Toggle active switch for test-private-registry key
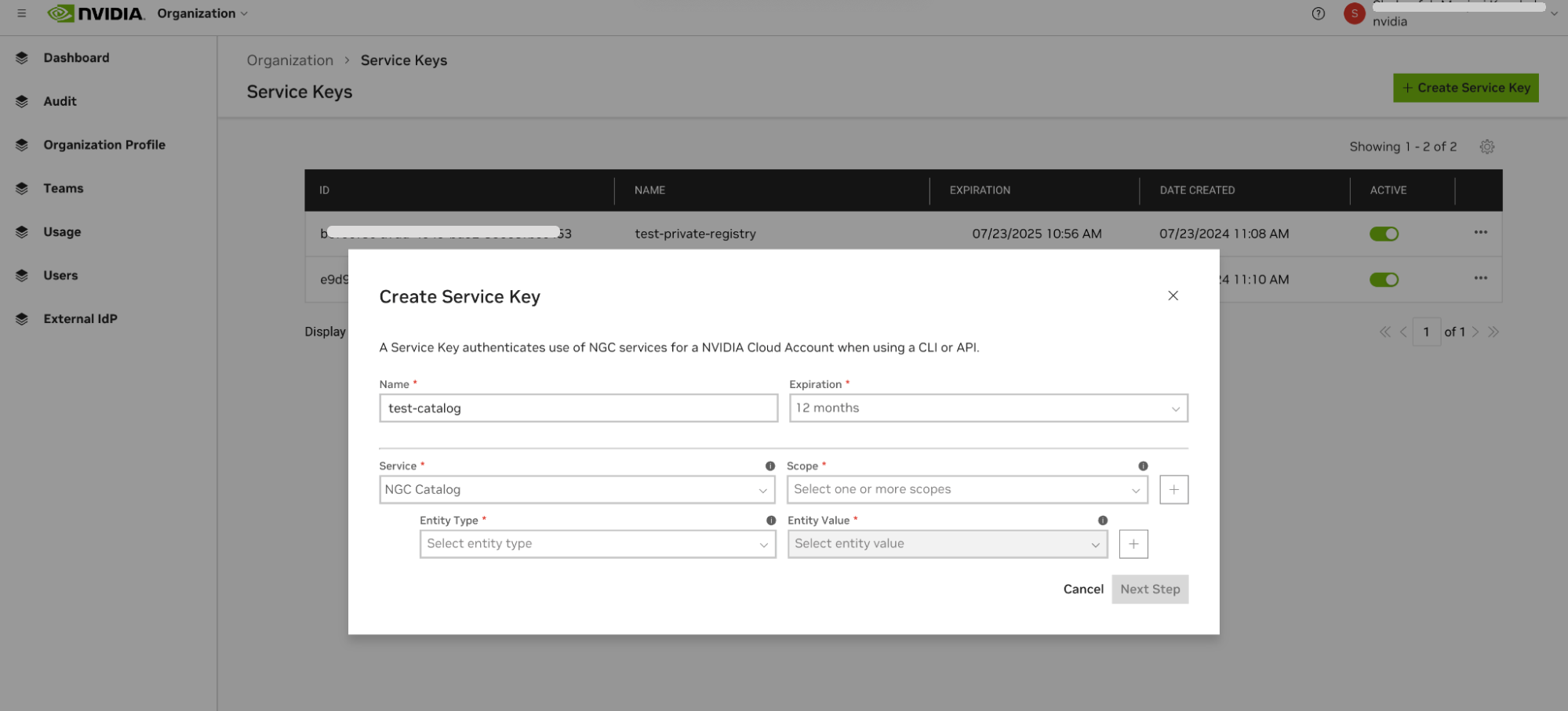 [x=1384, y=234]
